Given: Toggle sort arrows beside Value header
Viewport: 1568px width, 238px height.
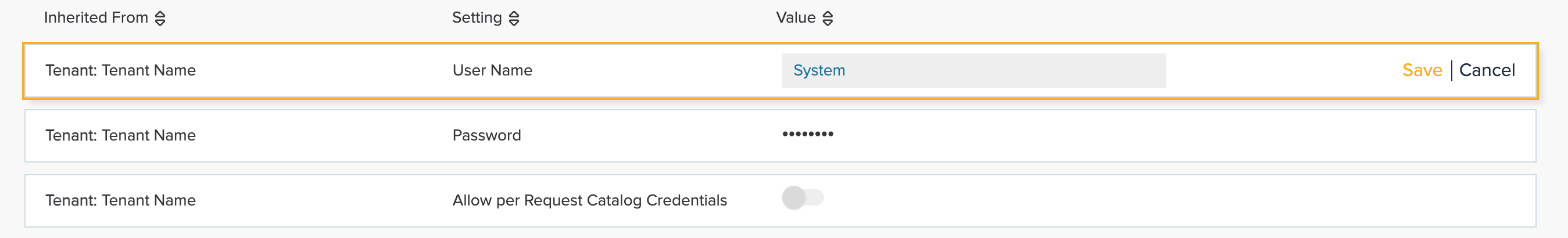Looking at the screenshot, I should (x=827, y=18).
